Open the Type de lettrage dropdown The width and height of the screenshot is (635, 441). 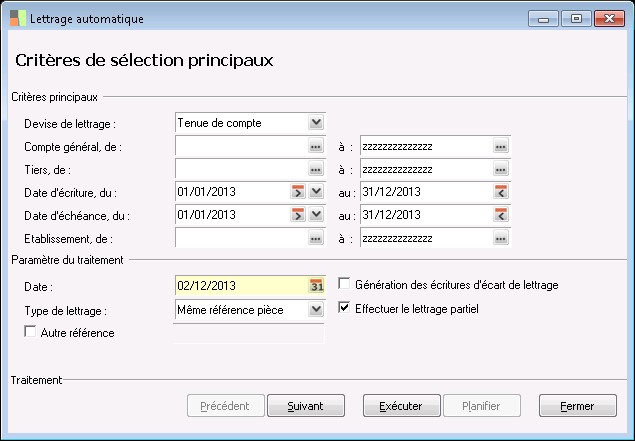316,309
